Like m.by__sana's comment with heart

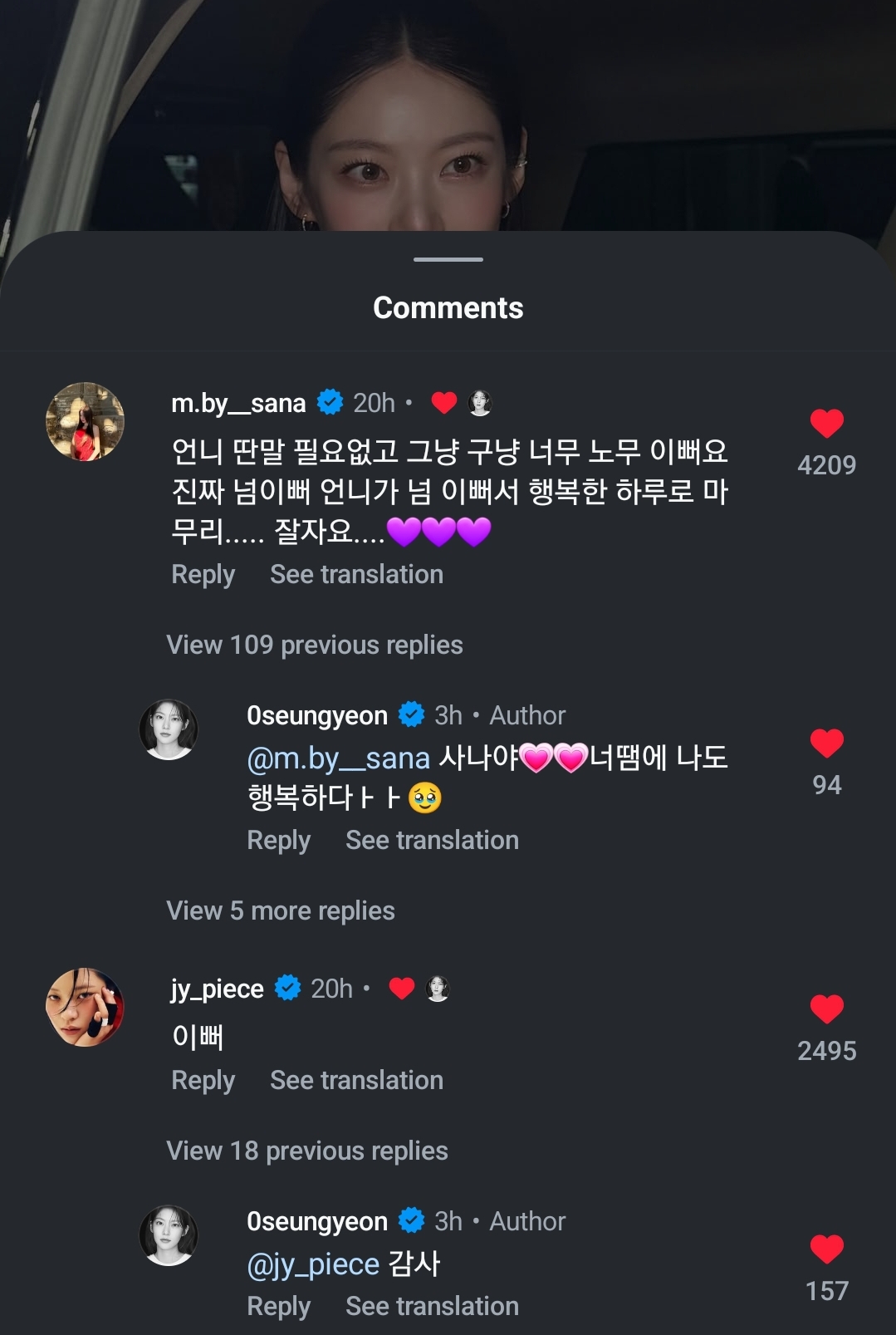[826, 424]
